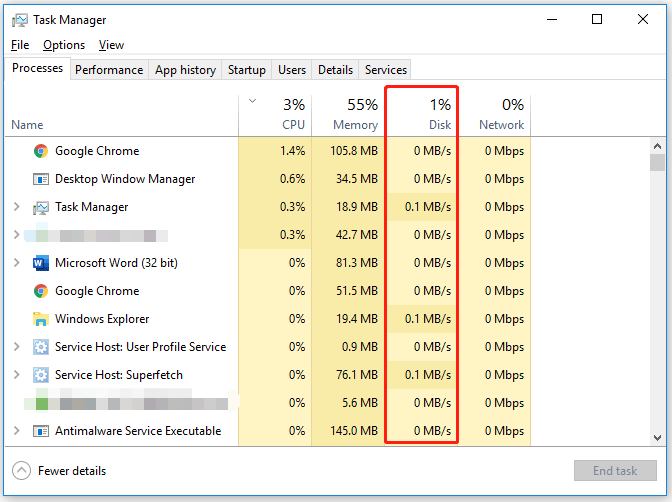Click the 1.4% CPU value
672x502 pixels.
pyautogui.click(x=293, y=151)
